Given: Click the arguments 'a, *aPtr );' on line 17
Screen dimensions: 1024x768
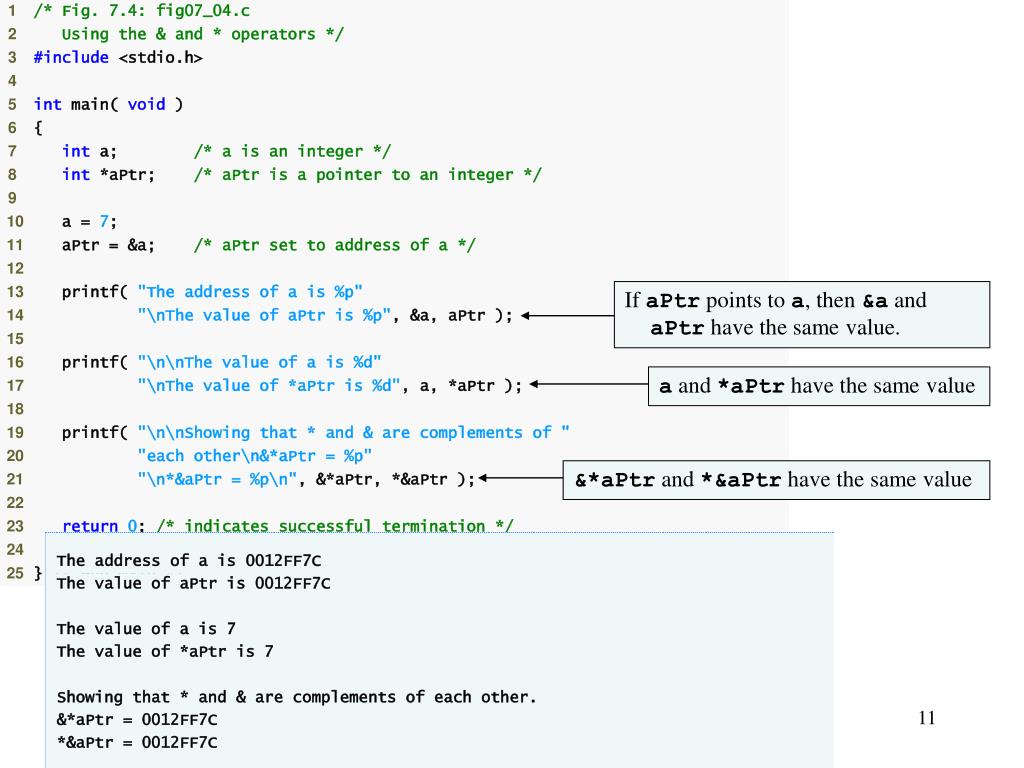Looking at the screenshot, I should [x=471, y=386].
